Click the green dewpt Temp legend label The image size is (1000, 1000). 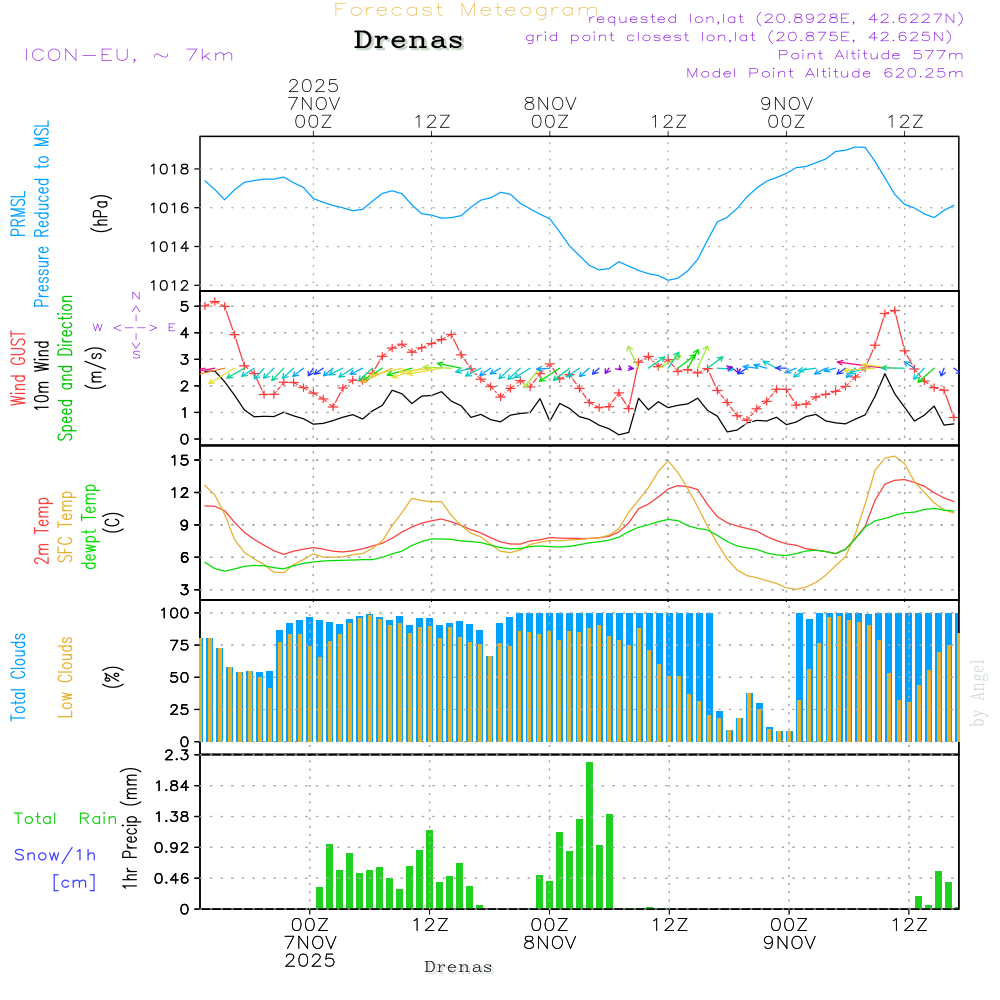click(90, 527)
